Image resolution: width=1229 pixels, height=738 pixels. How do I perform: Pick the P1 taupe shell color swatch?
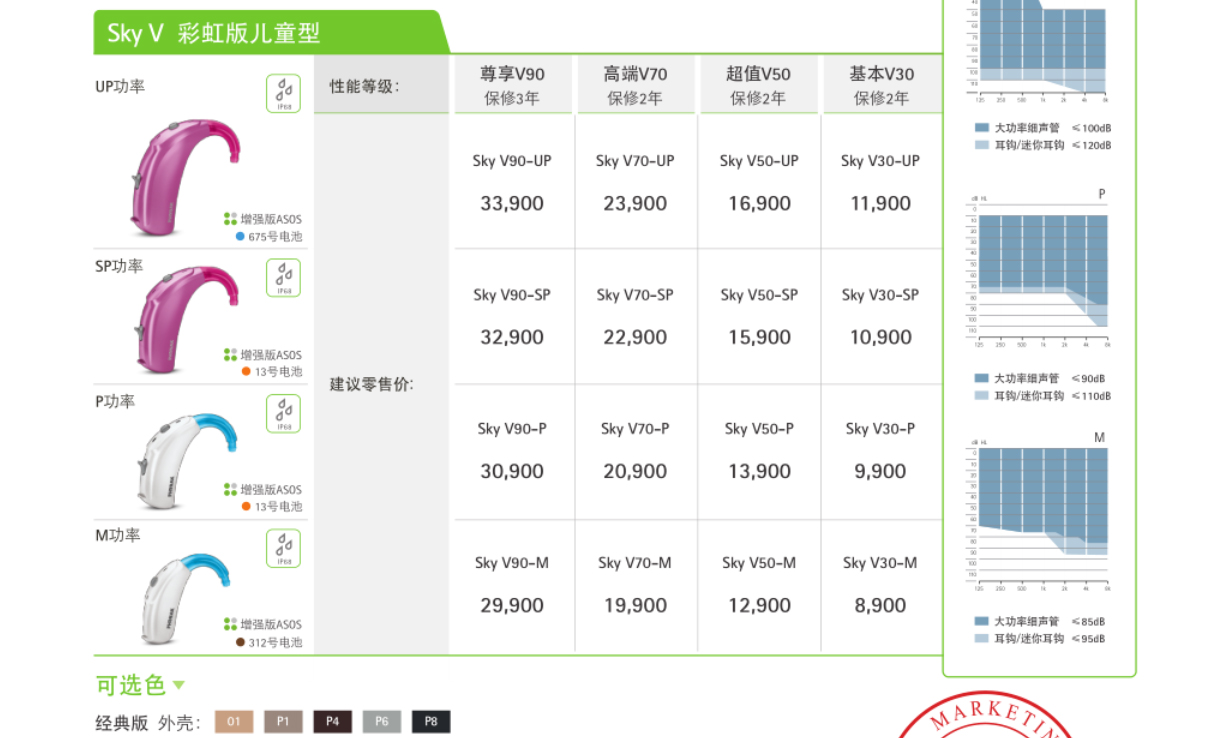pyautogui.click(x=283, y=721)
